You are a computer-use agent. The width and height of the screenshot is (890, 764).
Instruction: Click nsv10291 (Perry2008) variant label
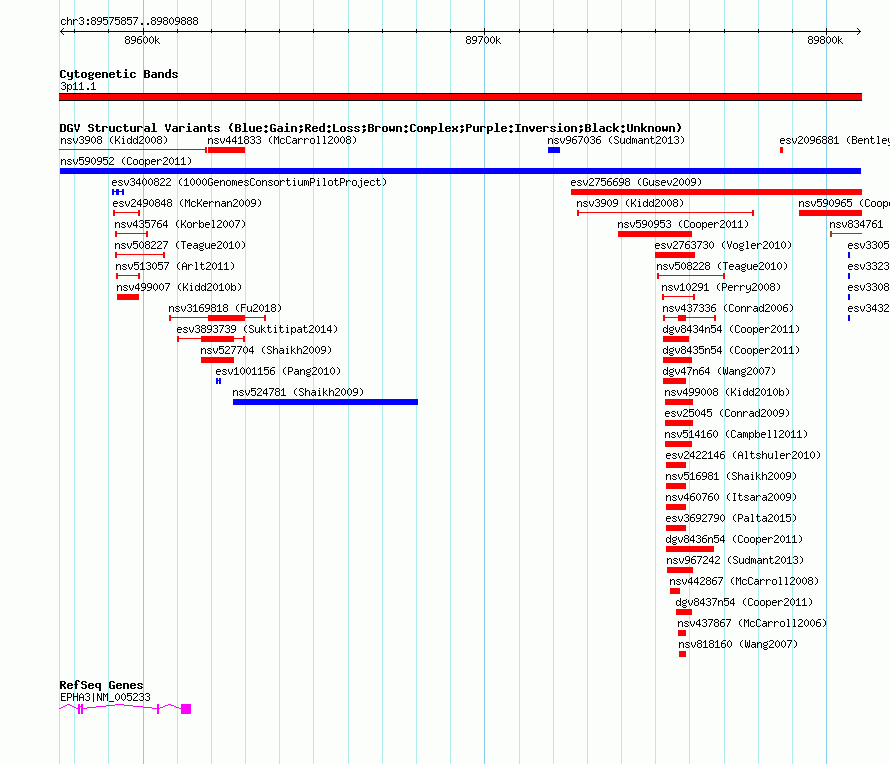[x=721, y=287]
